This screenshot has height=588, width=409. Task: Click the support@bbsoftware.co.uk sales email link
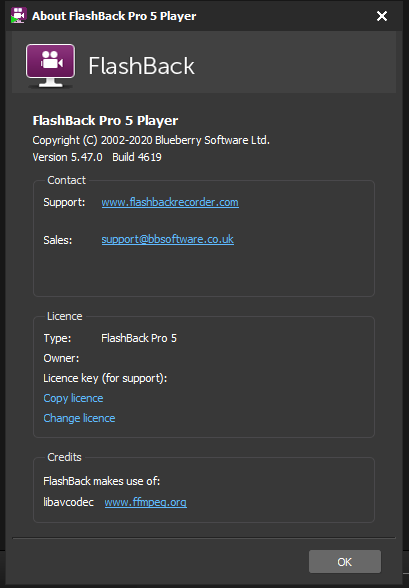[x=168, y=239]
